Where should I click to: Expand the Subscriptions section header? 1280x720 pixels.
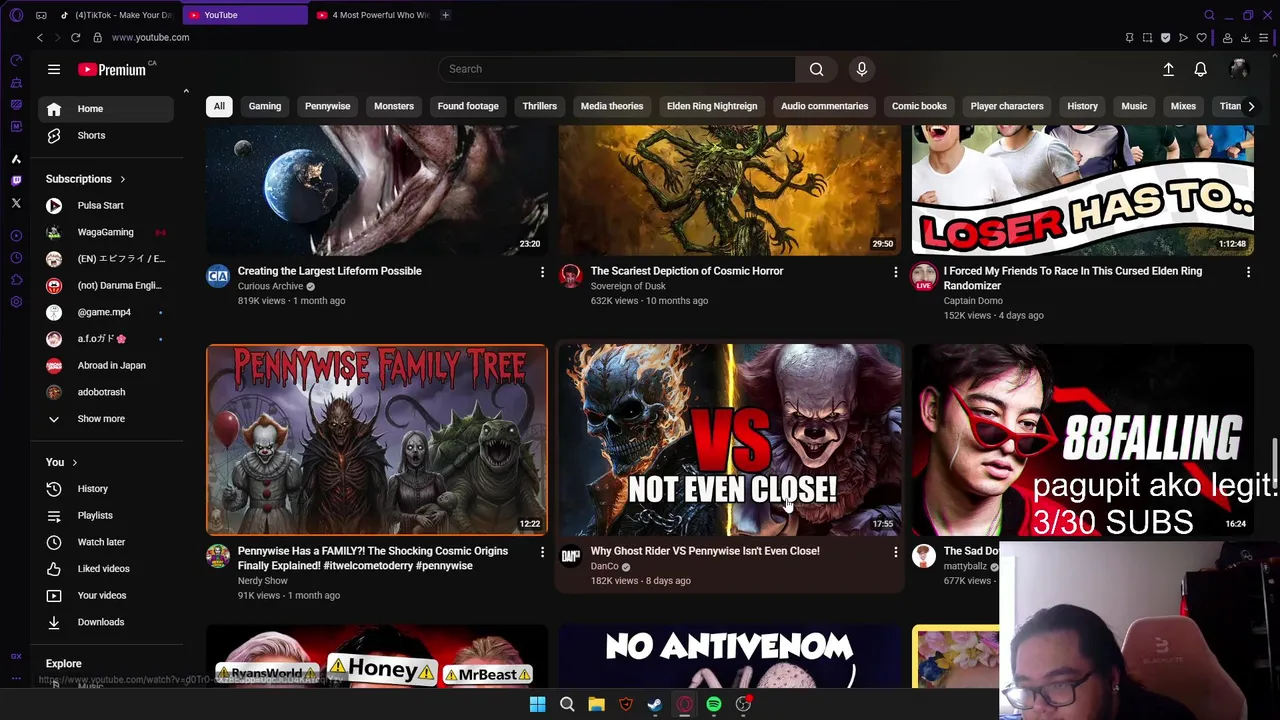click(86, 179)
